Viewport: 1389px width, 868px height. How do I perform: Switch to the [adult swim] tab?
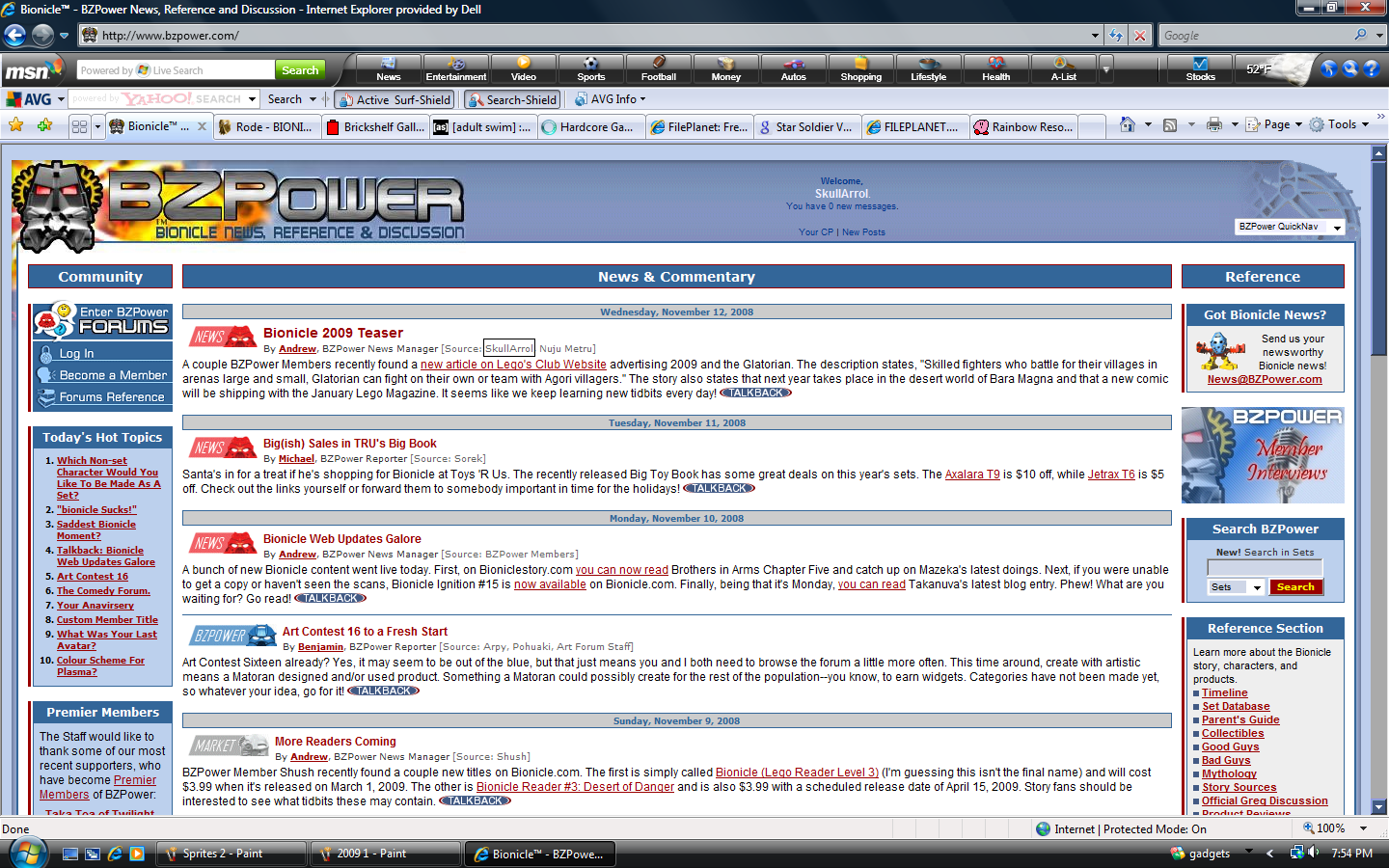click(482, 126)
